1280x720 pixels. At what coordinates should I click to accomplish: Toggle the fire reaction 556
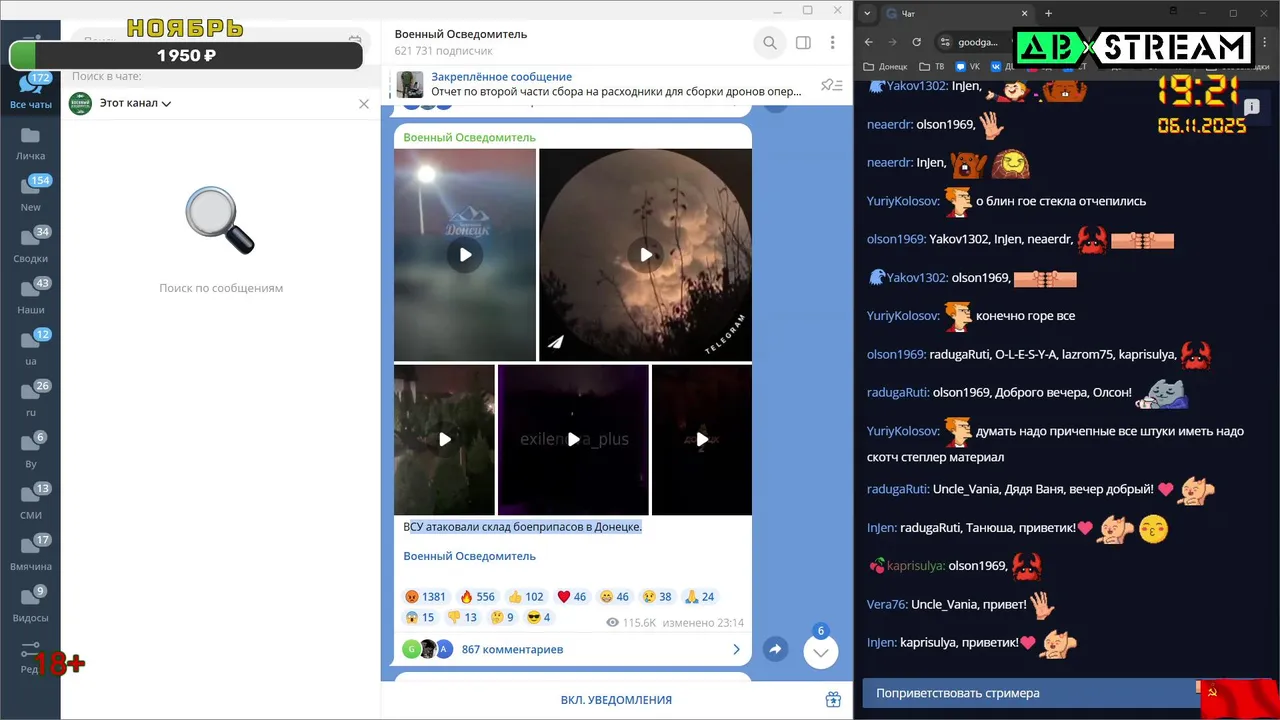pyautogui.click(x=477, y=596)
